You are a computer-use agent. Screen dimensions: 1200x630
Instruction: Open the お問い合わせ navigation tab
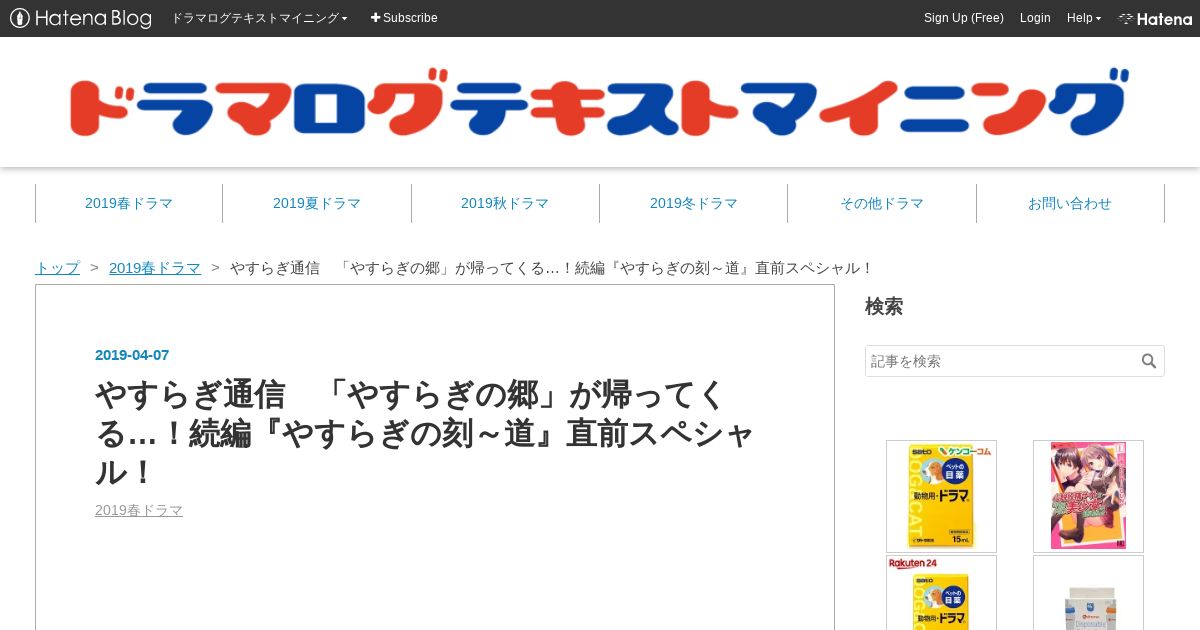(1070, 203)
